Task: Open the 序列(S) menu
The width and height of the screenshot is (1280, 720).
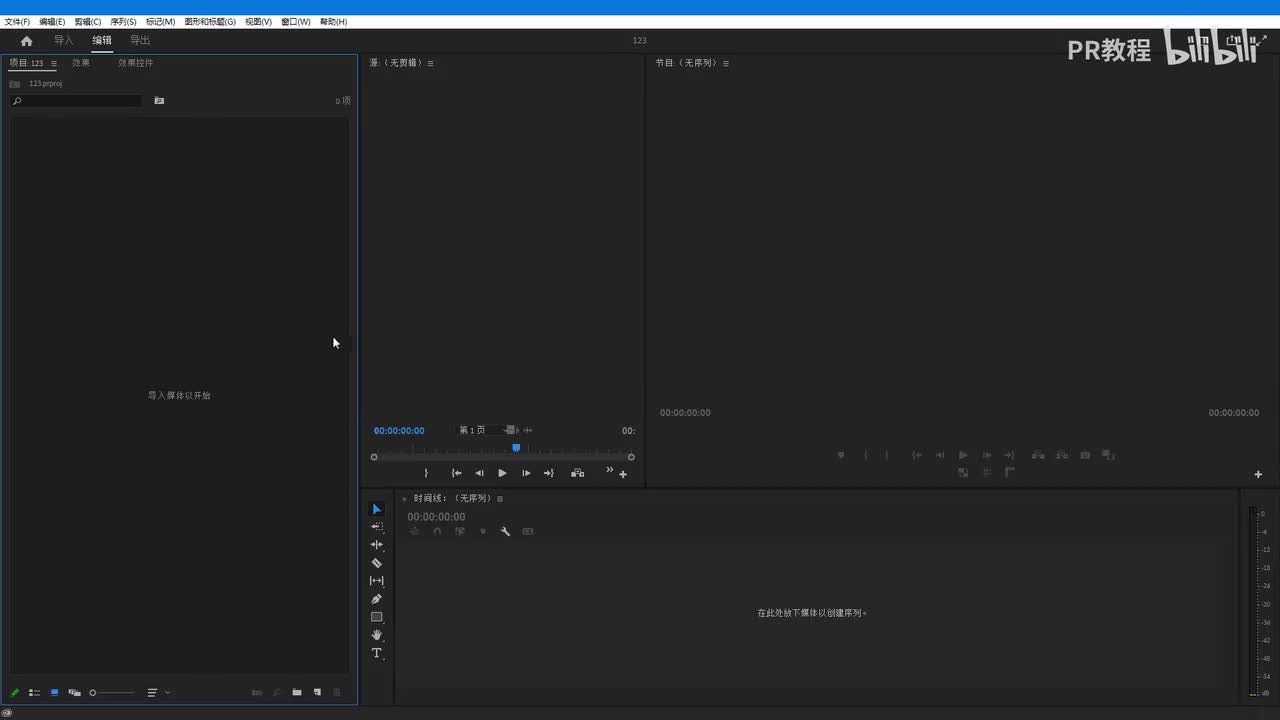Action: coord(123,22)
